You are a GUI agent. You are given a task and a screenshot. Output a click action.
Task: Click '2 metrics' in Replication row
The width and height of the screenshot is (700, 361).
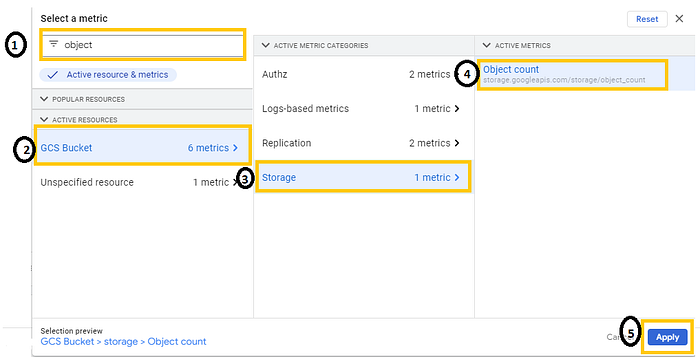pyautogui.click(x=430, y=143)
